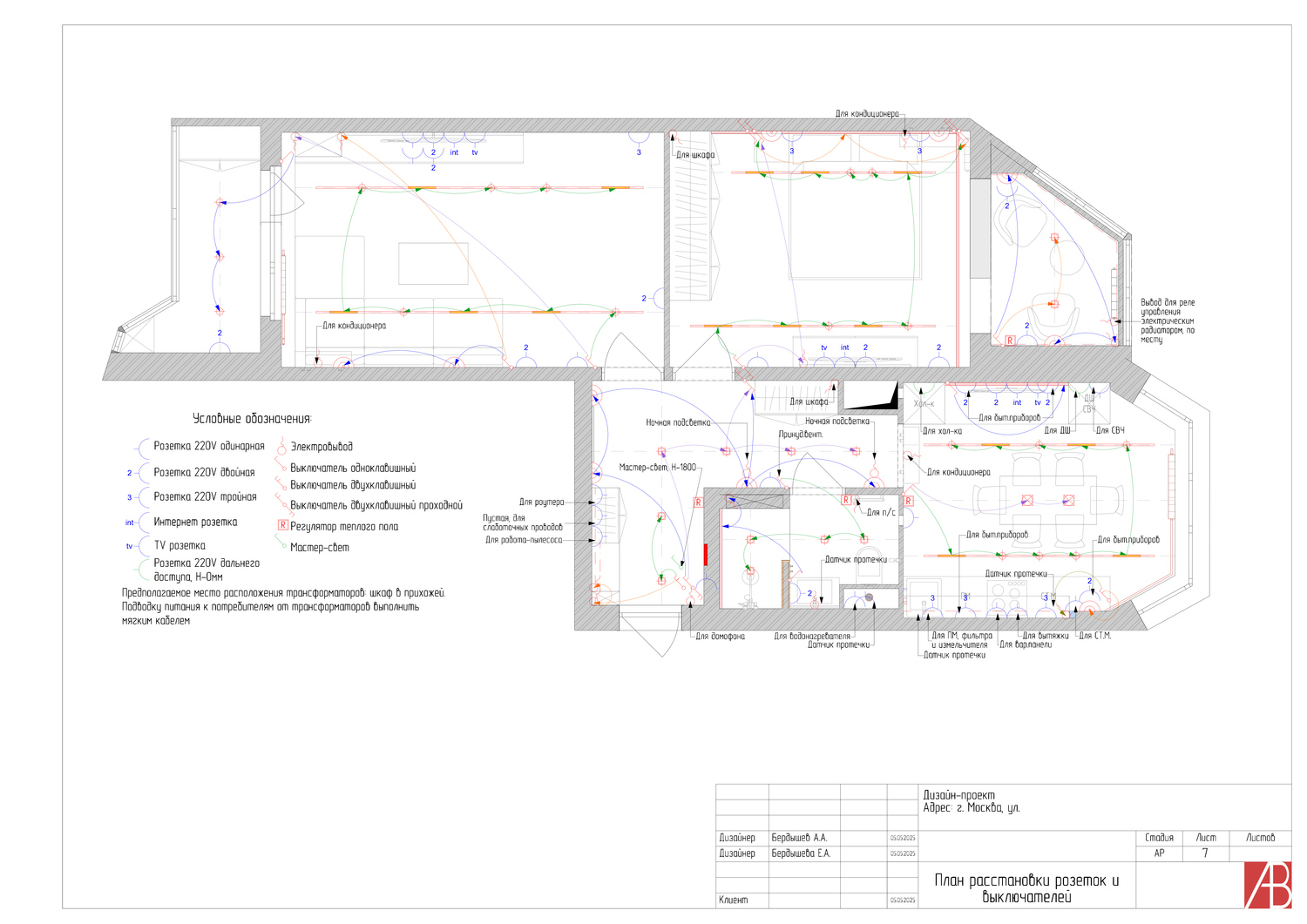Click the sheet number 7 cell
The width and height of the screenshot is (1307, 924).
tap(1205, 853)
